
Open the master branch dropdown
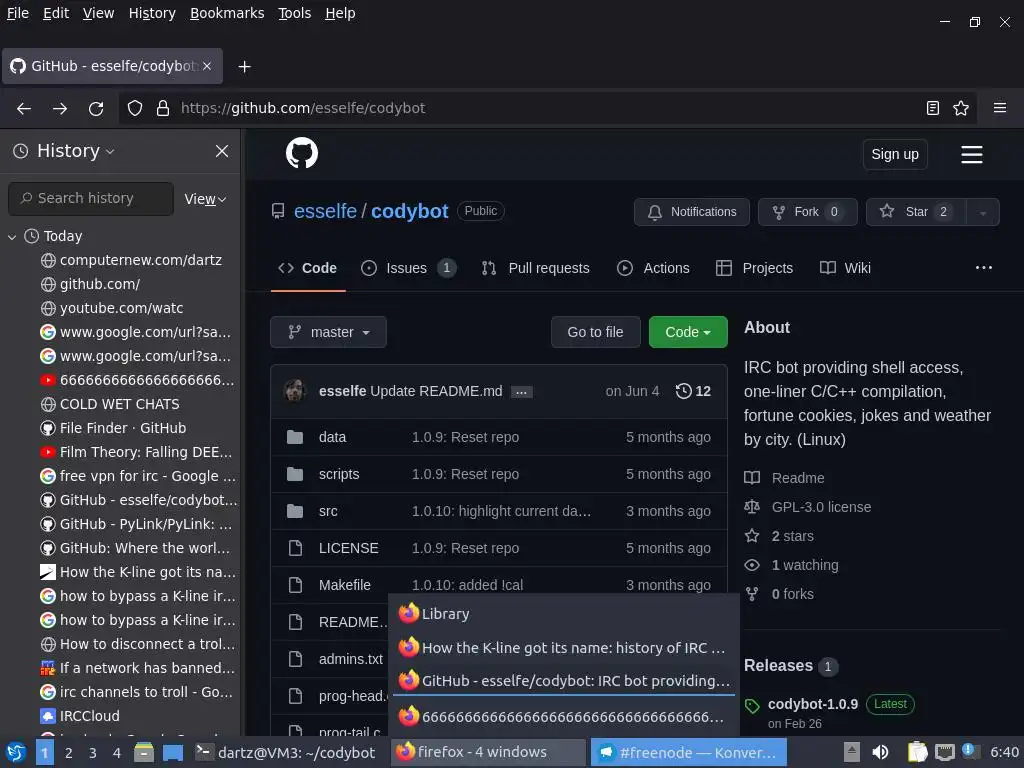coord(328,332)
